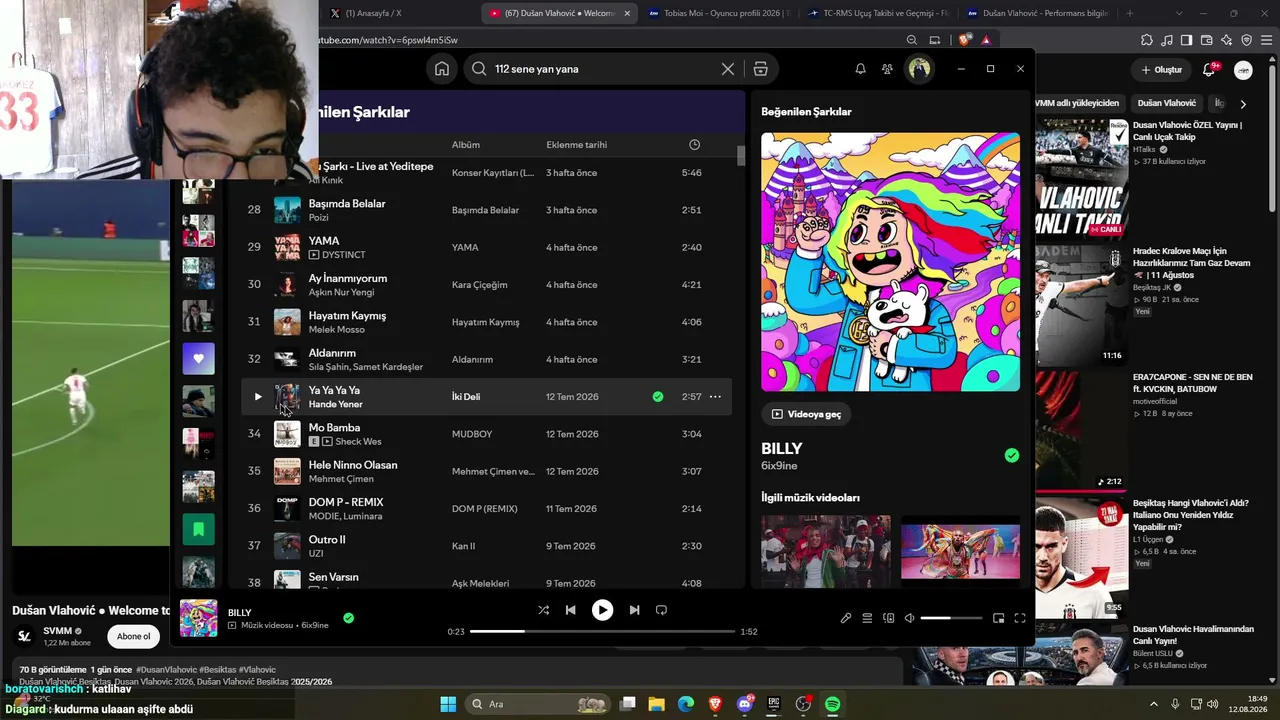Open the browser hamburger menu
This screenshot has width=1280, height=720.
[x=1266, y=40]
